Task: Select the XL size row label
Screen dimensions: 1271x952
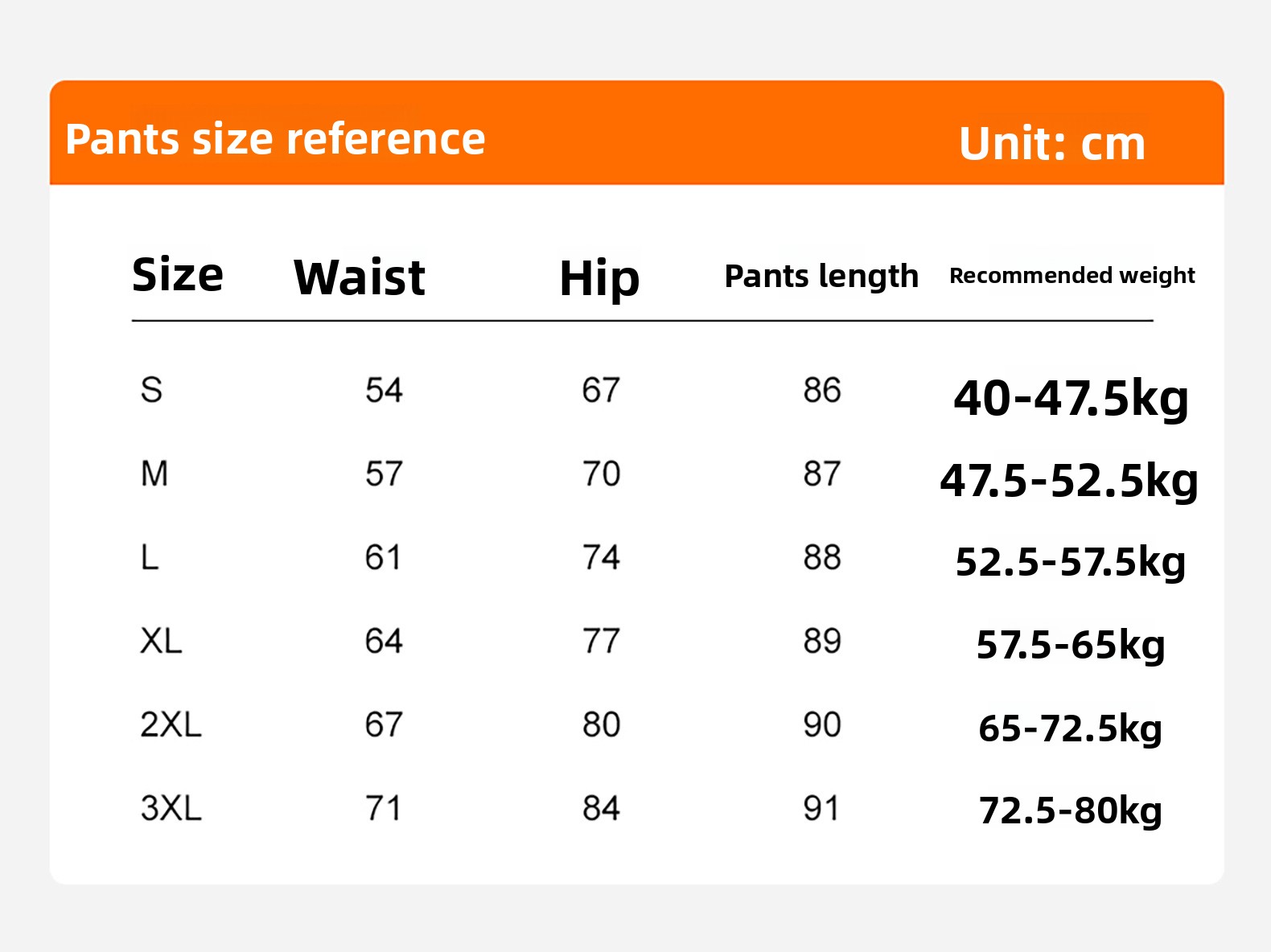Action: point(161,642)
